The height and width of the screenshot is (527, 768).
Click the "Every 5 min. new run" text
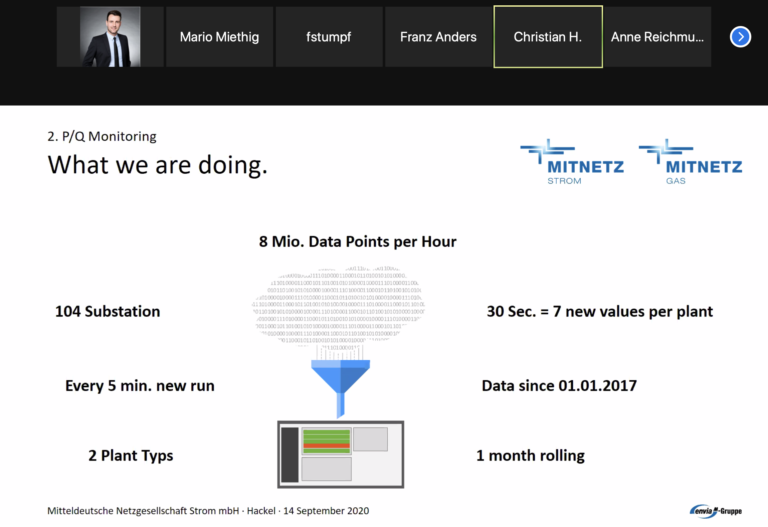click(139, 385)
